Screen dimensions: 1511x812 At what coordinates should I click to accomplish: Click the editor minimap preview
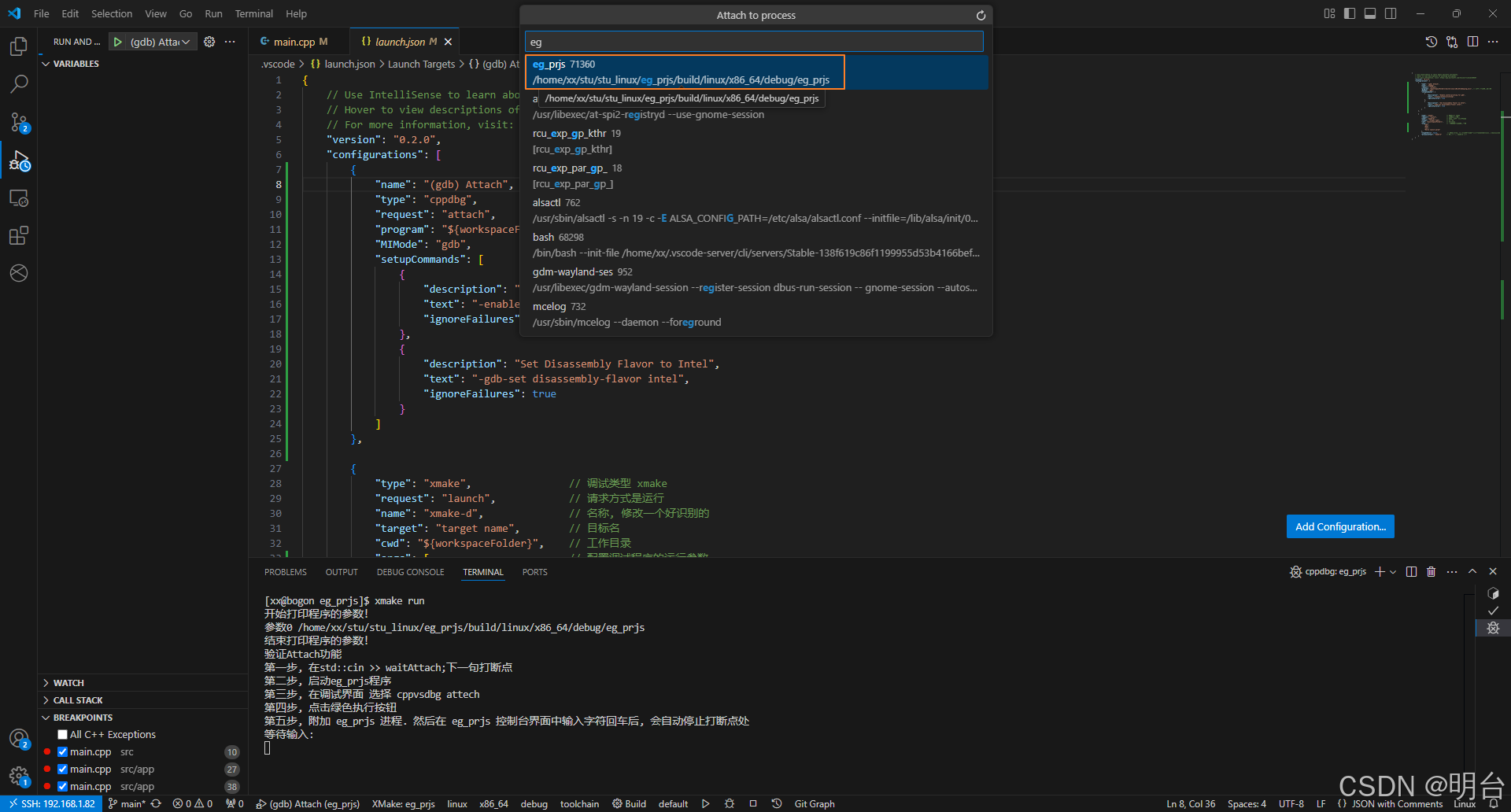point(1454,105)
